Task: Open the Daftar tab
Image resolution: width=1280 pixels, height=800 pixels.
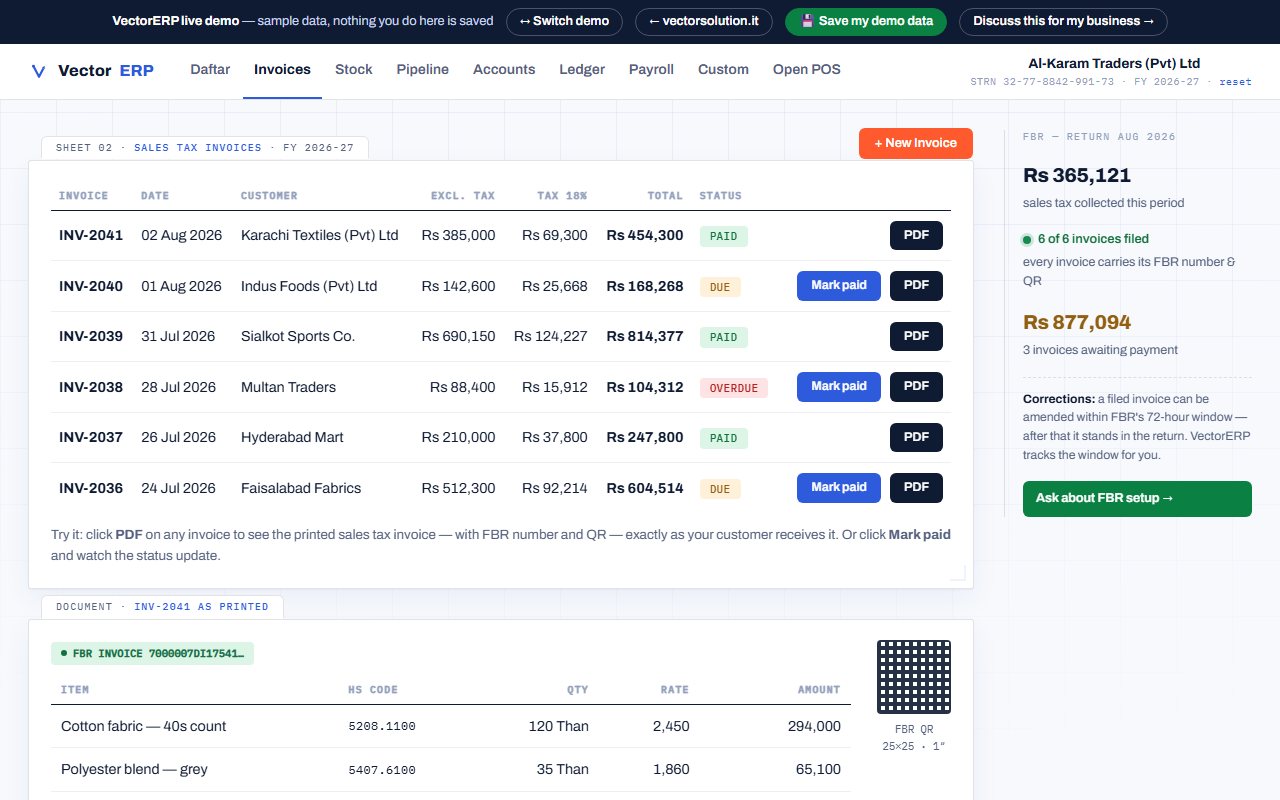Action: (210, 70)
